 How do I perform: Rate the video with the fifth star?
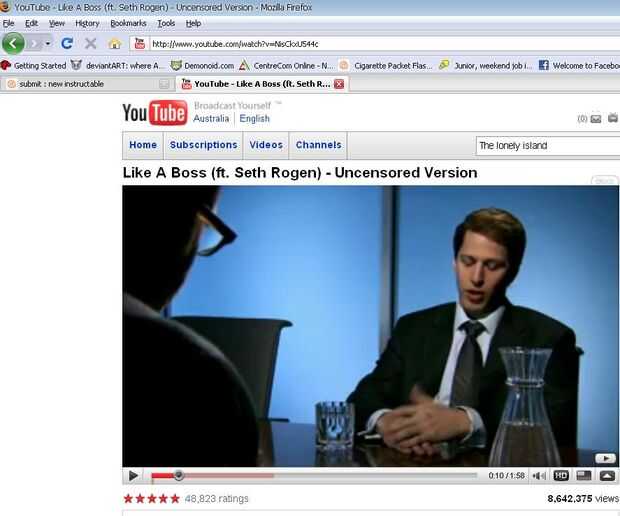175,499
